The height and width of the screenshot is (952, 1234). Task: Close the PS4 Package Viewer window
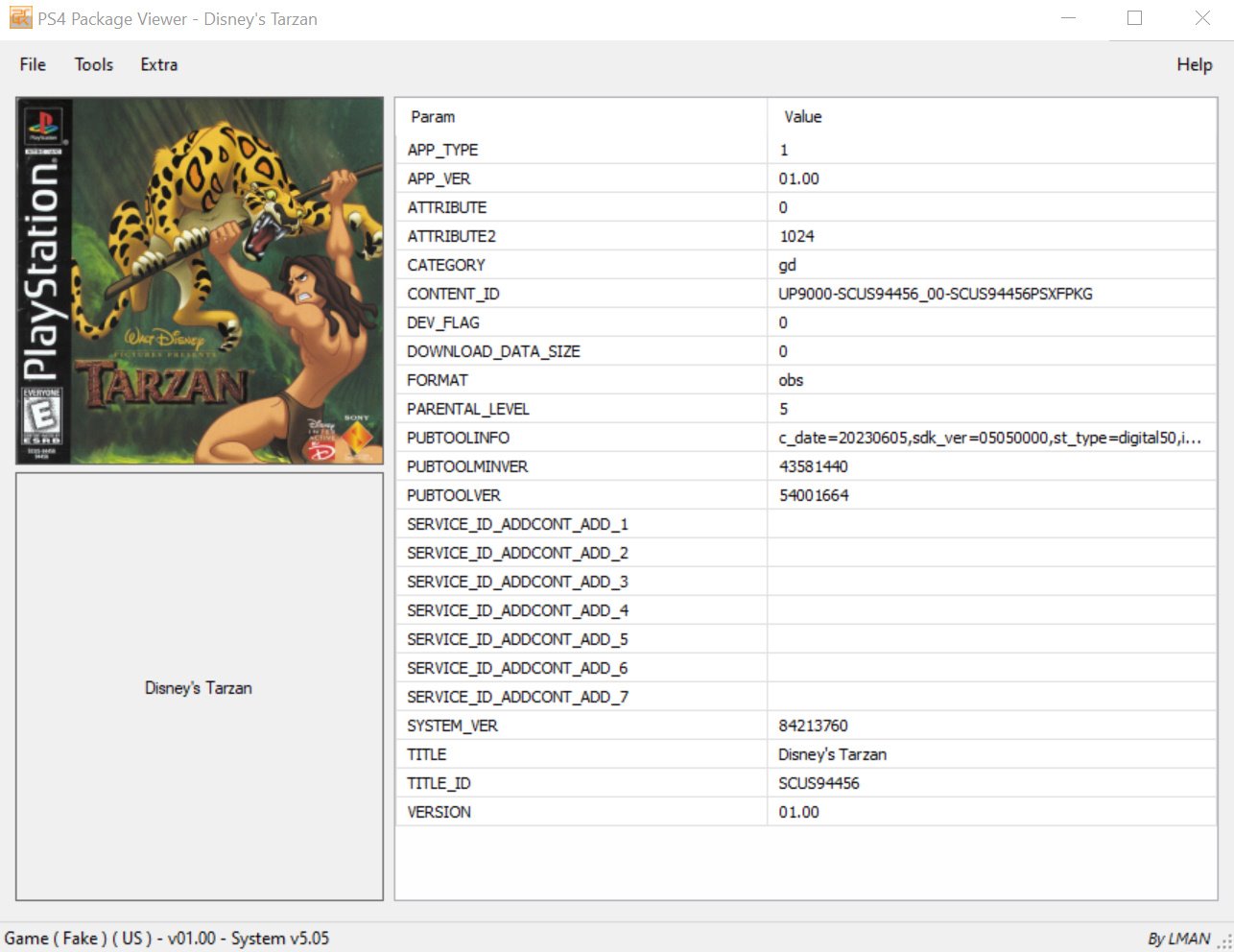tap(1202, 18)
